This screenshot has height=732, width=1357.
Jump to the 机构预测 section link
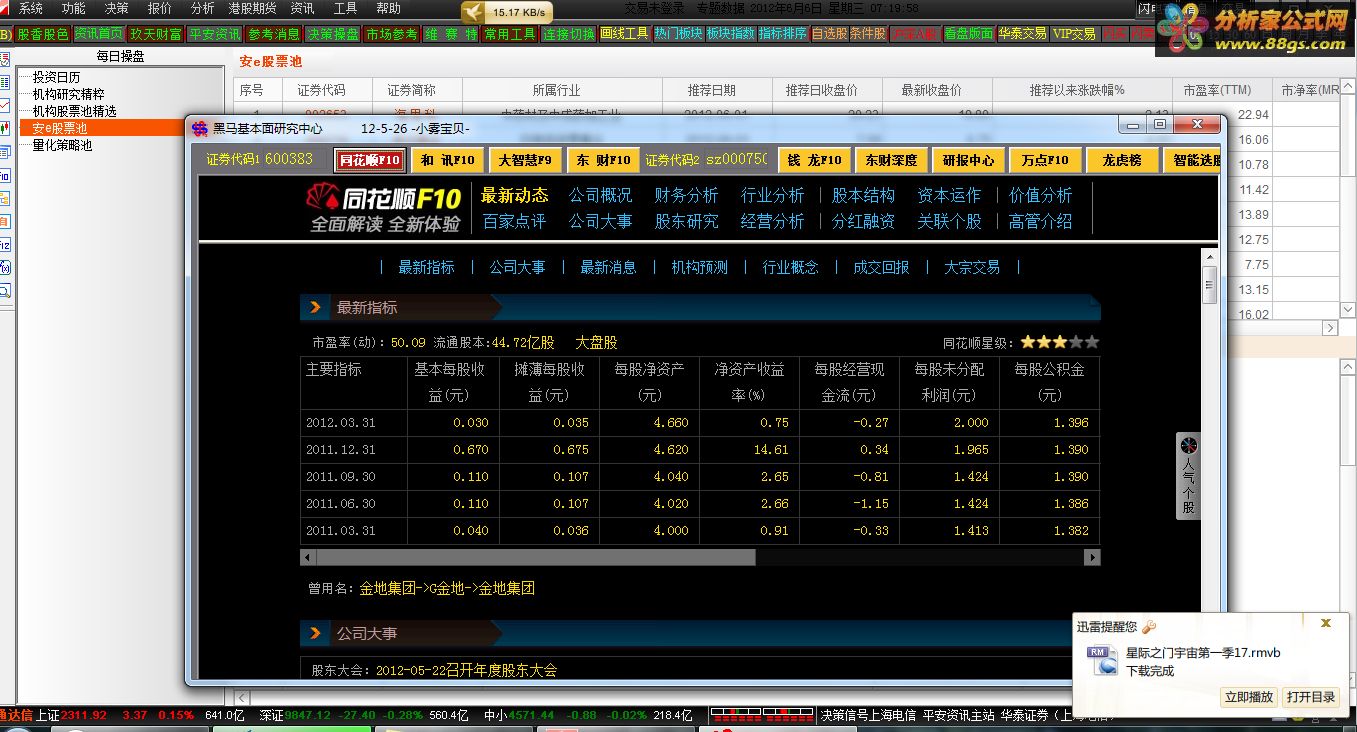[x=700, y=267]
